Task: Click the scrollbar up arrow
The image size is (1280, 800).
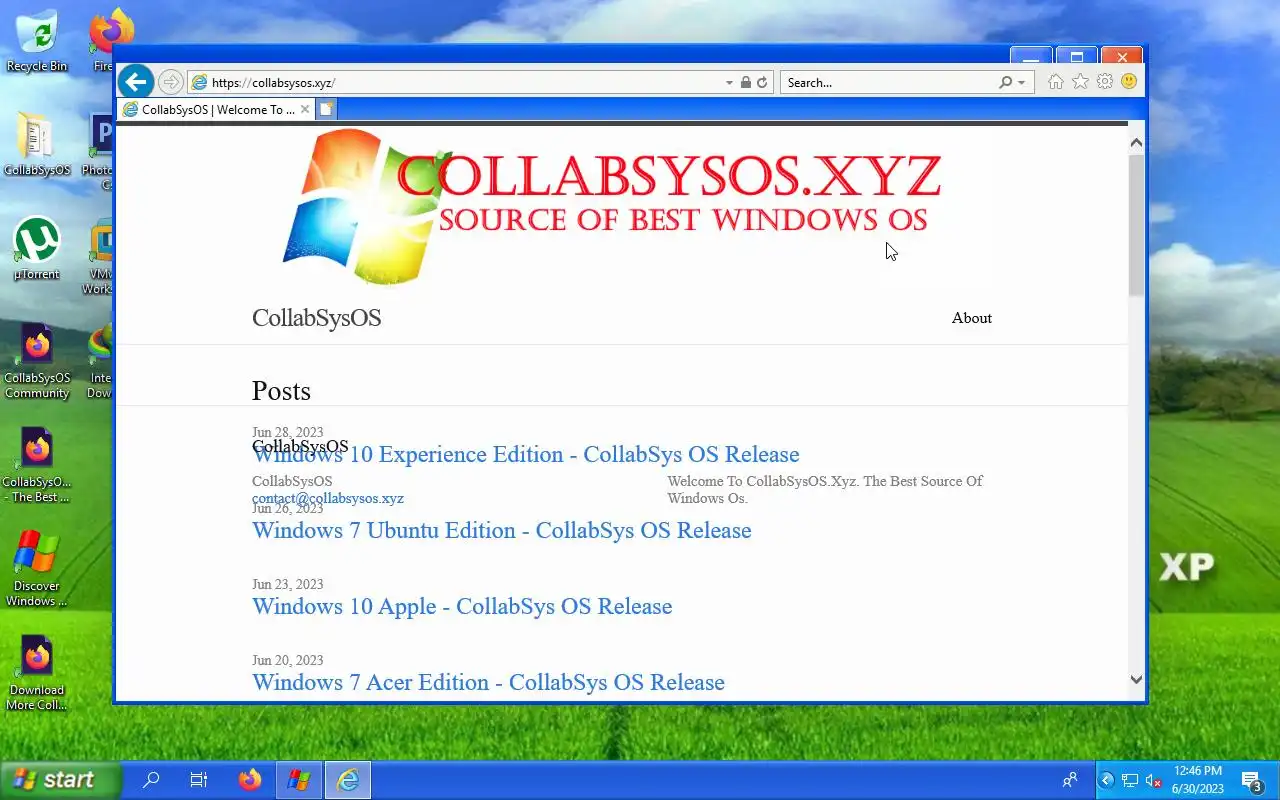Action: pyautogui.click(x=1136, y=143)
